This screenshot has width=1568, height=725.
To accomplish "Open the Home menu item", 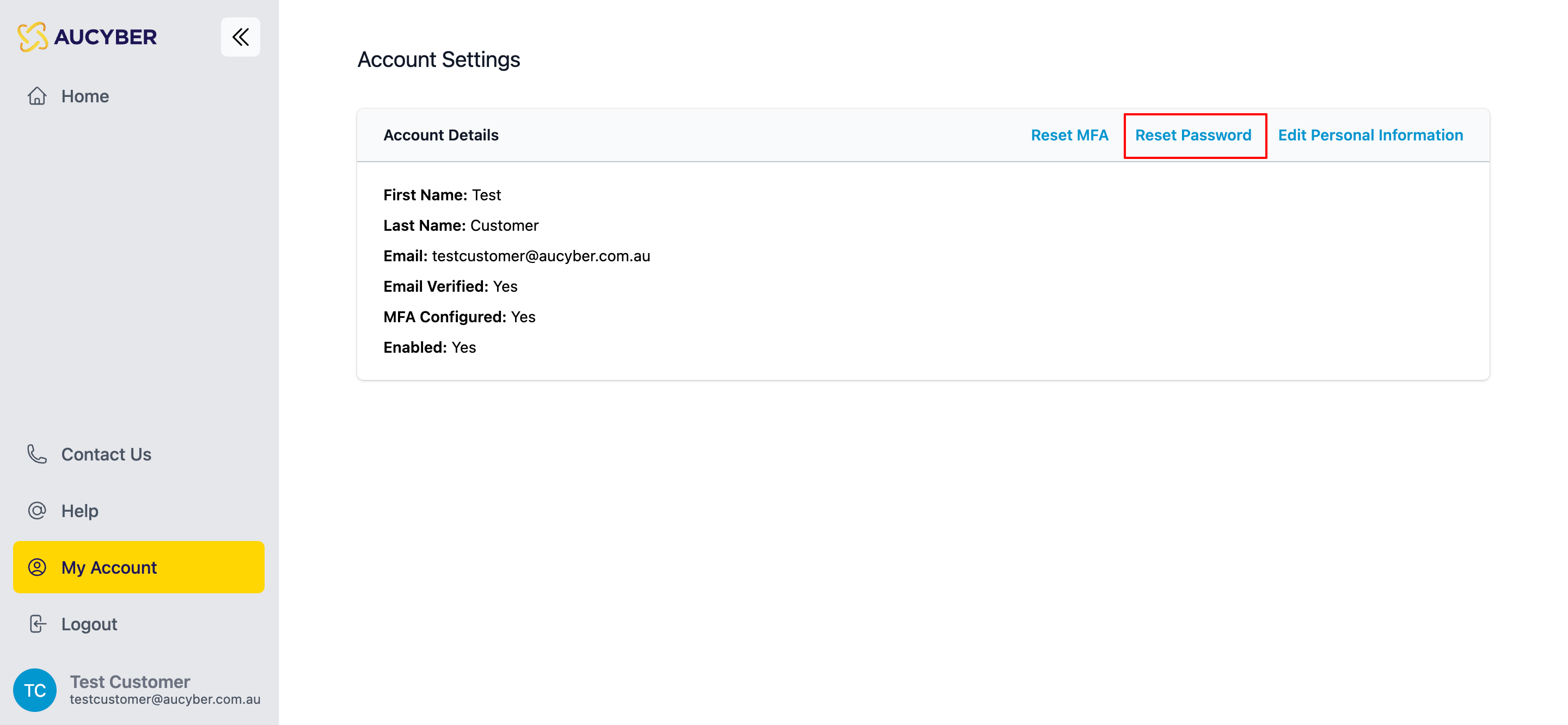I will coord(85,96).
